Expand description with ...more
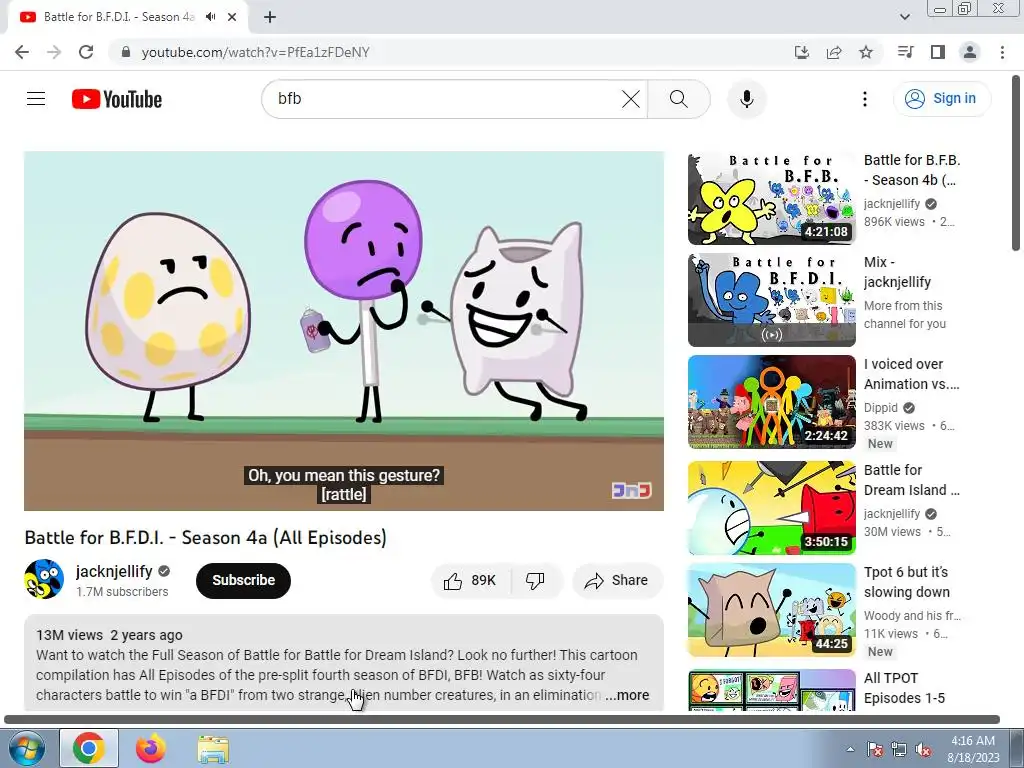The image size is (1024, 768). [627, 696]
